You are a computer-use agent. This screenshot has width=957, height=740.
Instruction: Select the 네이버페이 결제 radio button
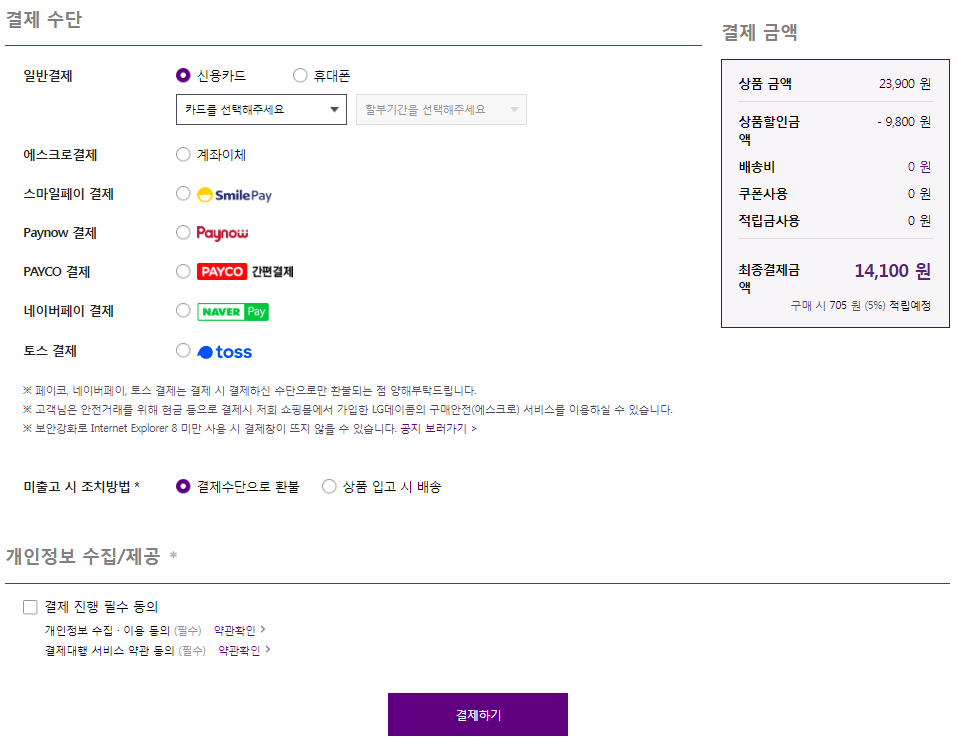pyautogui.click(x=182, y=311)
